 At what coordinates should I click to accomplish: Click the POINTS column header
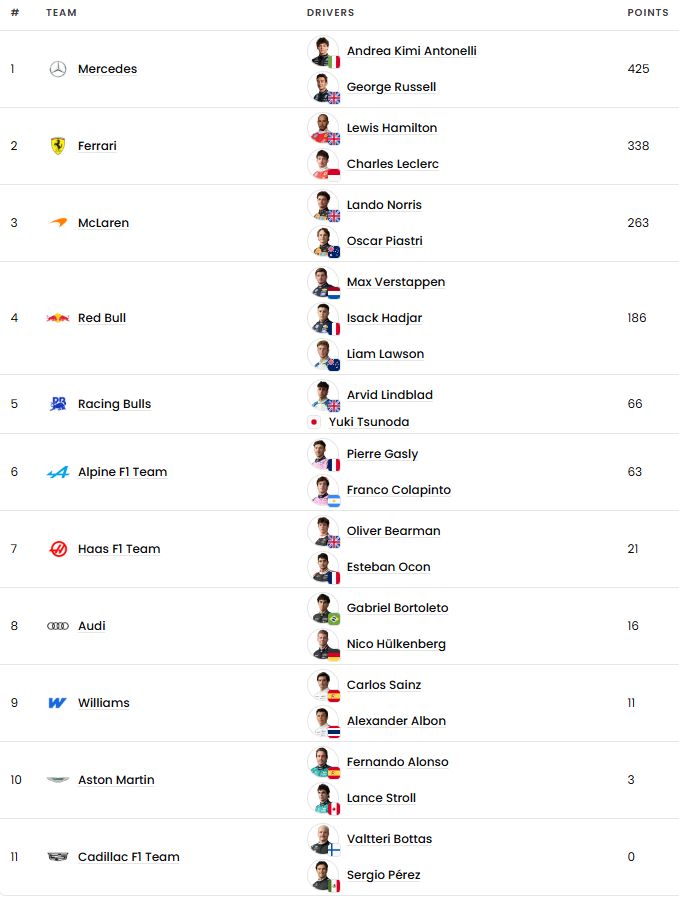648,13
